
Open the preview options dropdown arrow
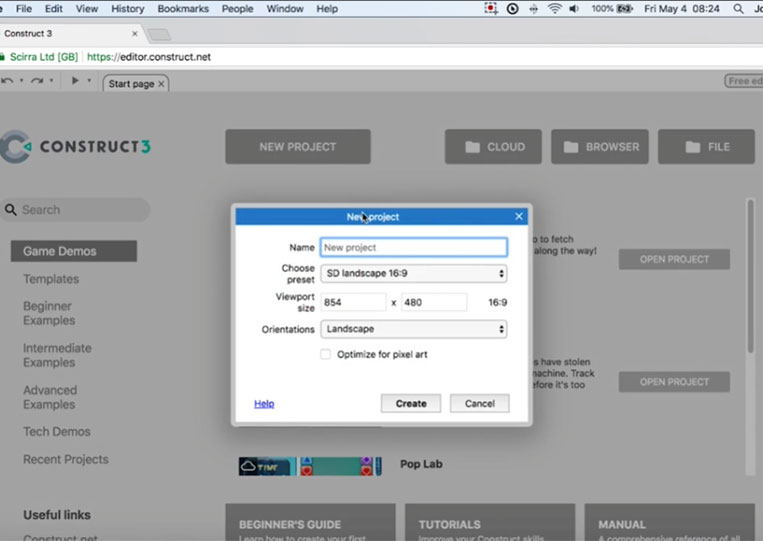(x=89, y=81)
